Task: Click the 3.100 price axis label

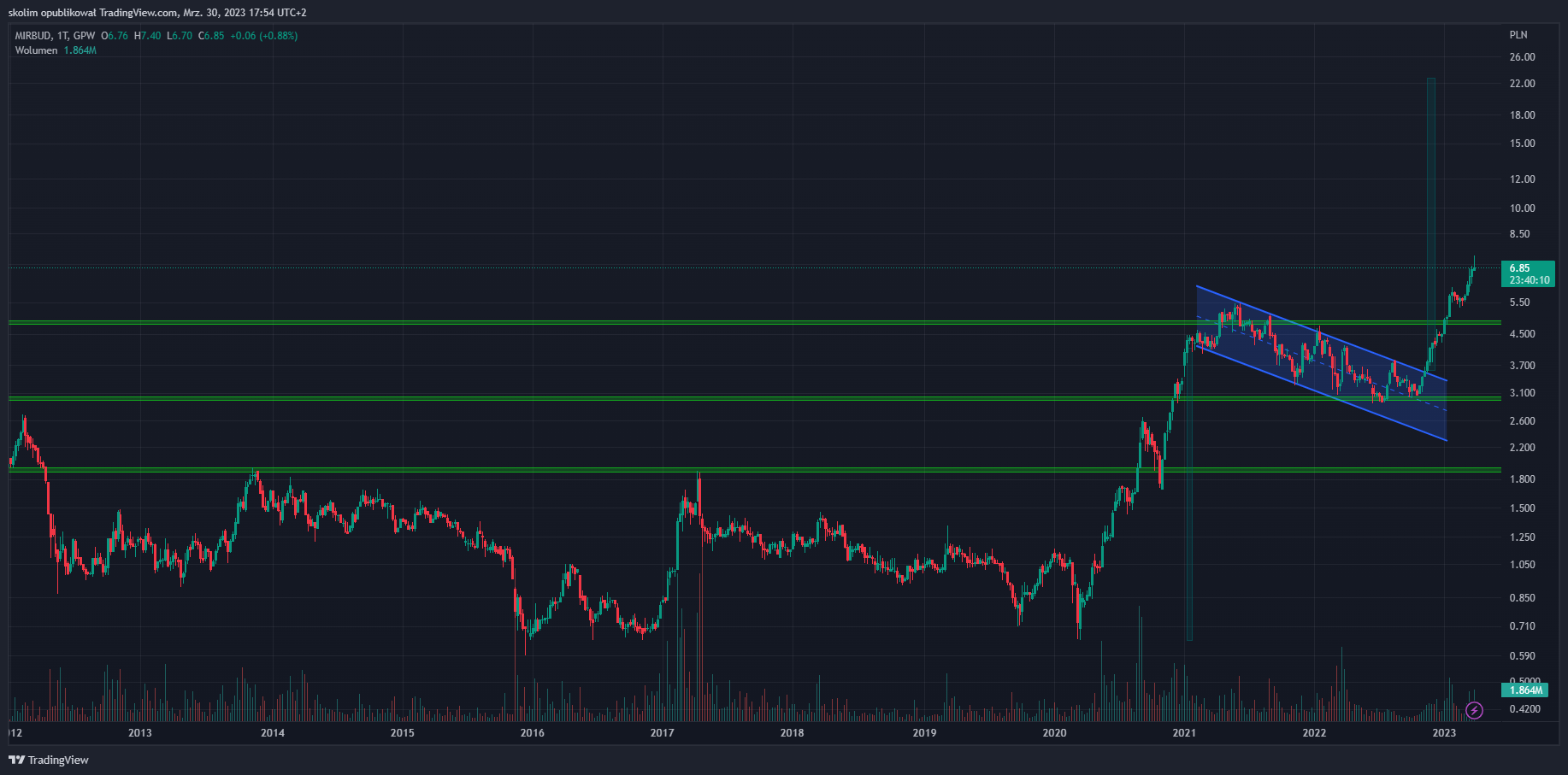Action: click(1522, 393)
